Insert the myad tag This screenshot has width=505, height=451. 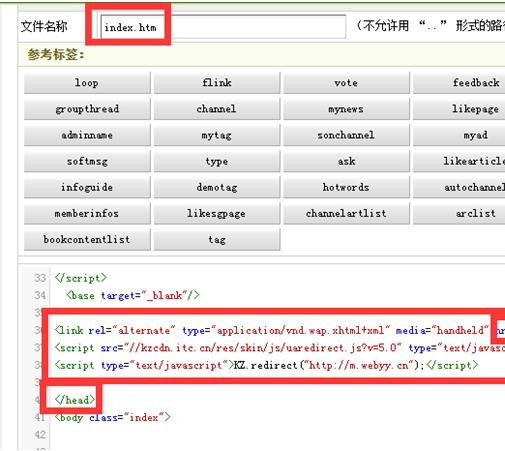coord(459,135)
